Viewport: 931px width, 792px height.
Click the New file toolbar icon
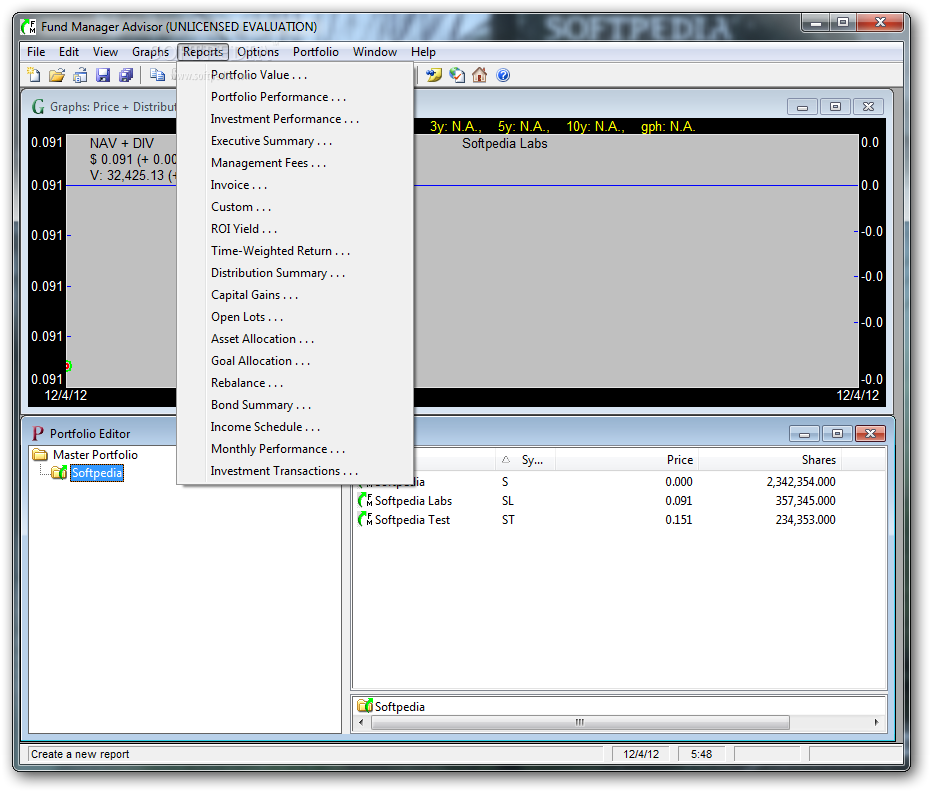(x=34, y=75)
